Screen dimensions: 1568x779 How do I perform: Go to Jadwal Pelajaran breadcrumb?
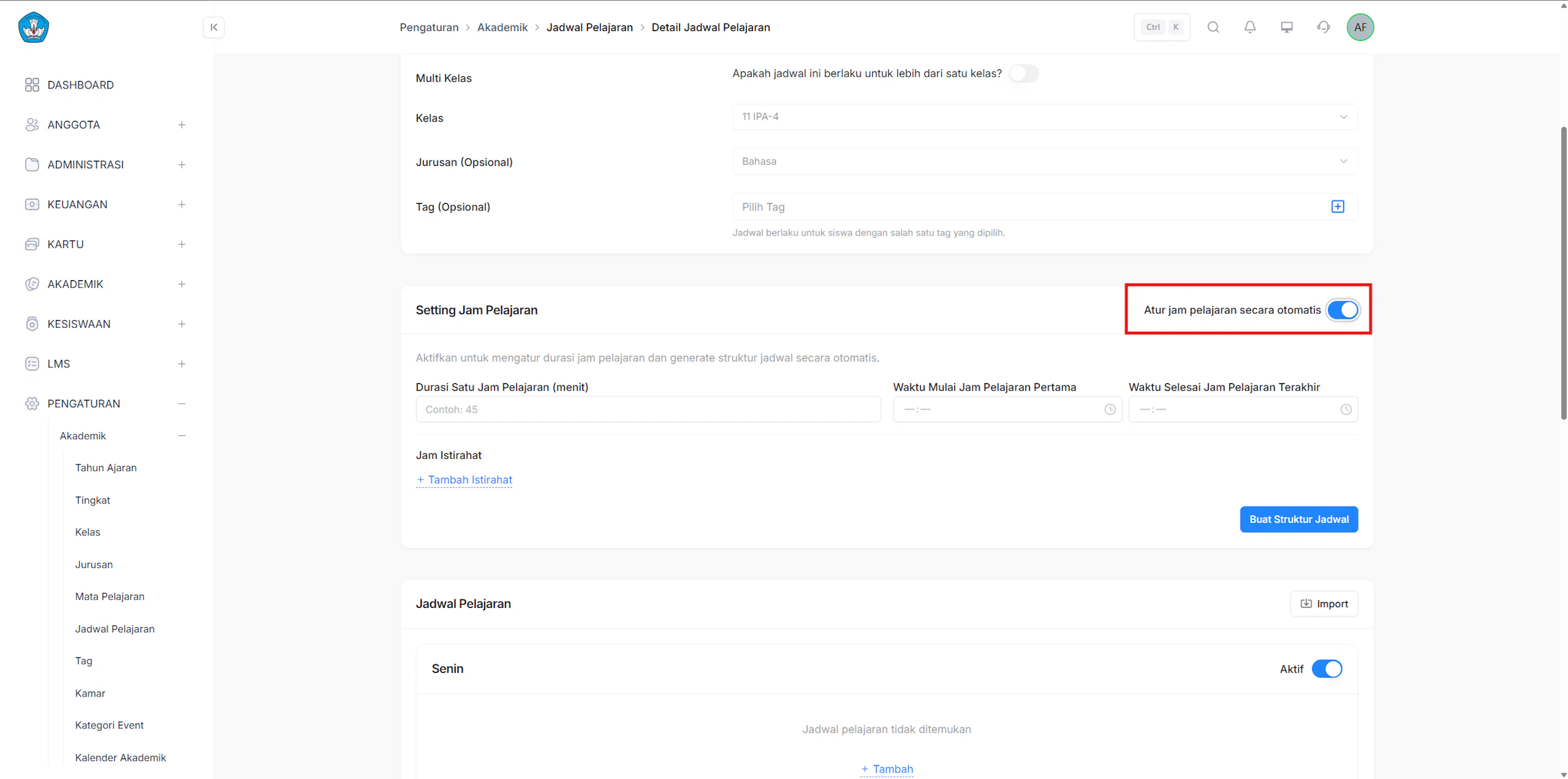click(589, 27)
